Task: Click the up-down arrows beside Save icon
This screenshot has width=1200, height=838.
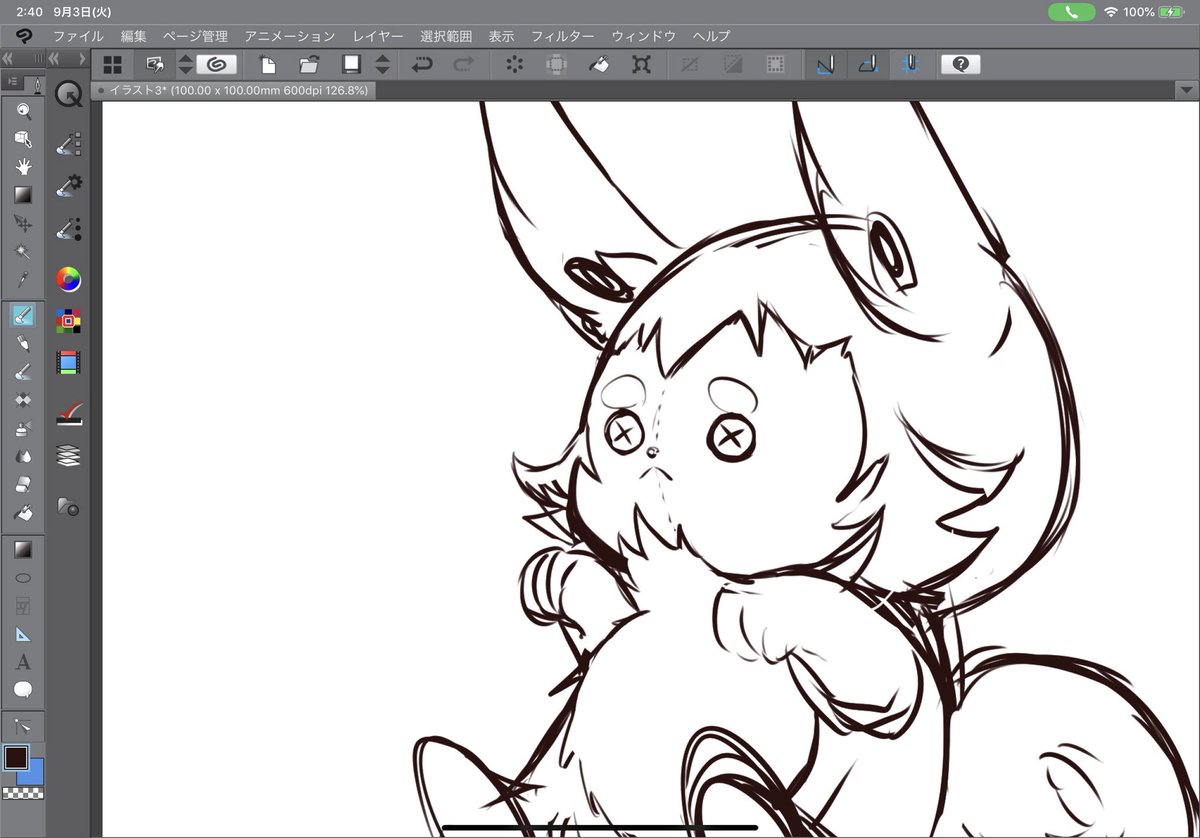Action: [x=383, y=64]
